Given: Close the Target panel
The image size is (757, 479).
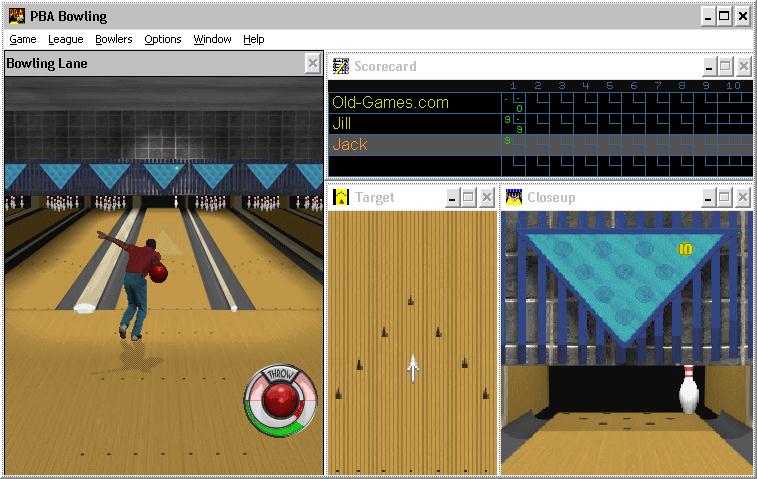Looking at the screenshot, I should [x=487, y=197].
